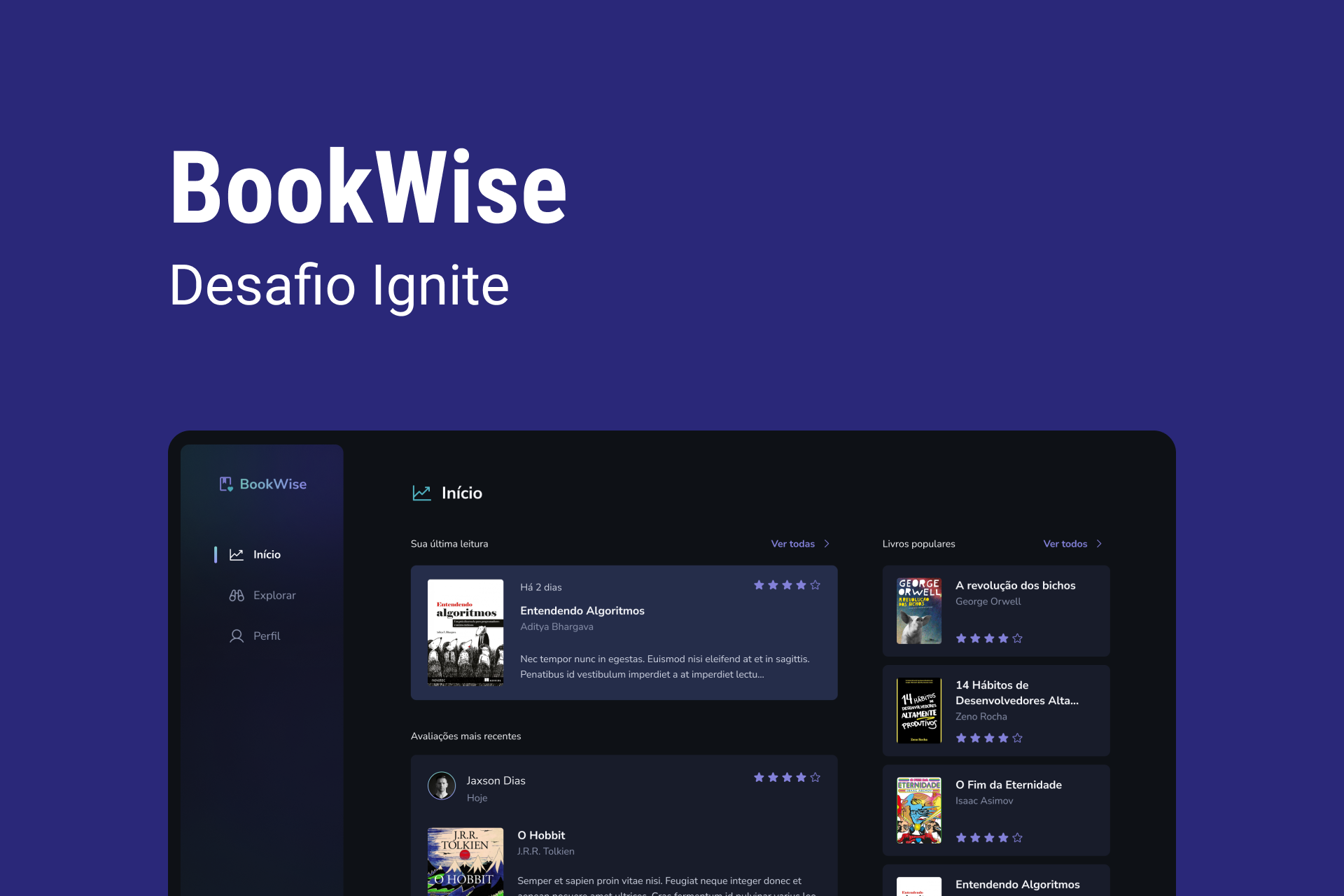Click O Fim da Eternidade title
Image resolution: width=1344 pixels, height=896 pixels.
point(1009,785)
